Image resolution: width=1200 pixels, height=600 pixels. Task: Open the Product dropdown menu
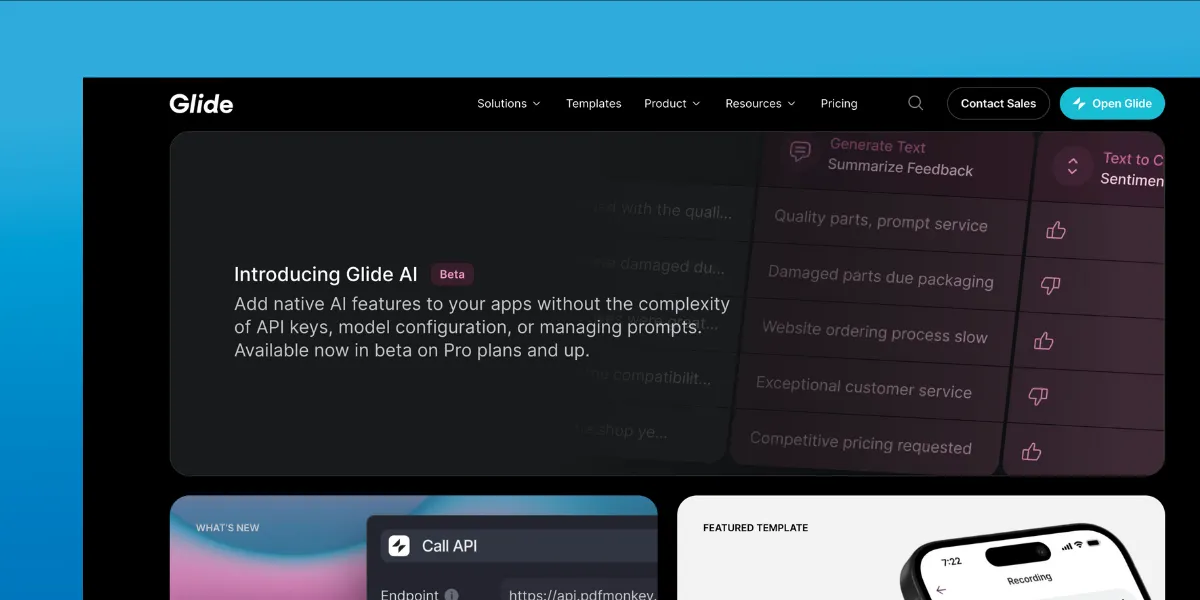[x=672, y=103]
